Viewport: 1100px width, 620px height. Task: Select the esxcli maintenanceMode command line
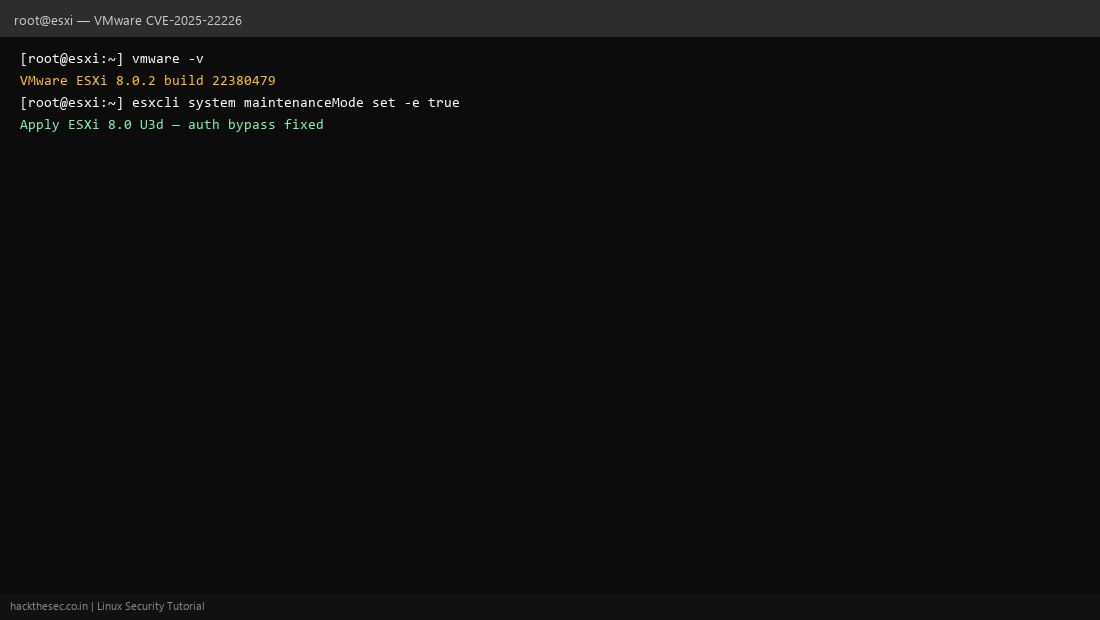239,102
